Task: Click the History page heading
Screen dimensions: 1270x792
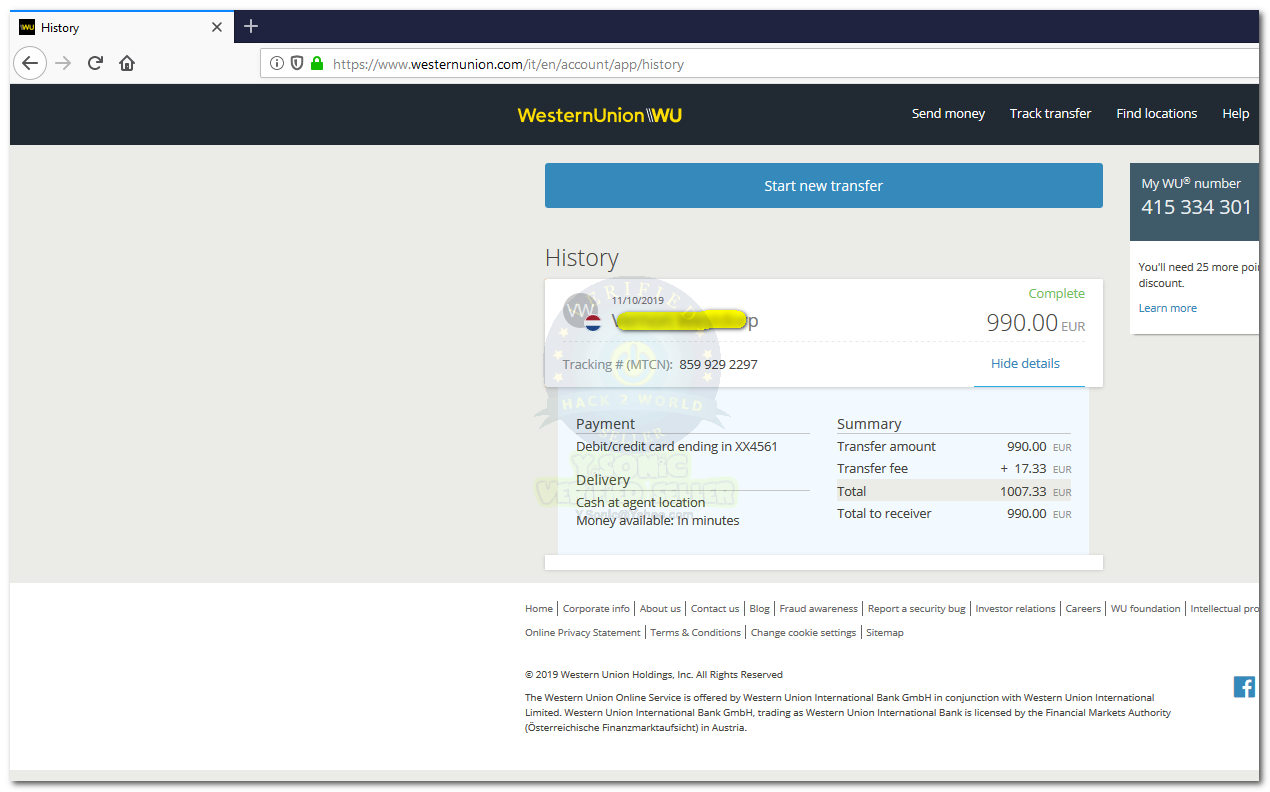Action: click(x=582, y=258)
